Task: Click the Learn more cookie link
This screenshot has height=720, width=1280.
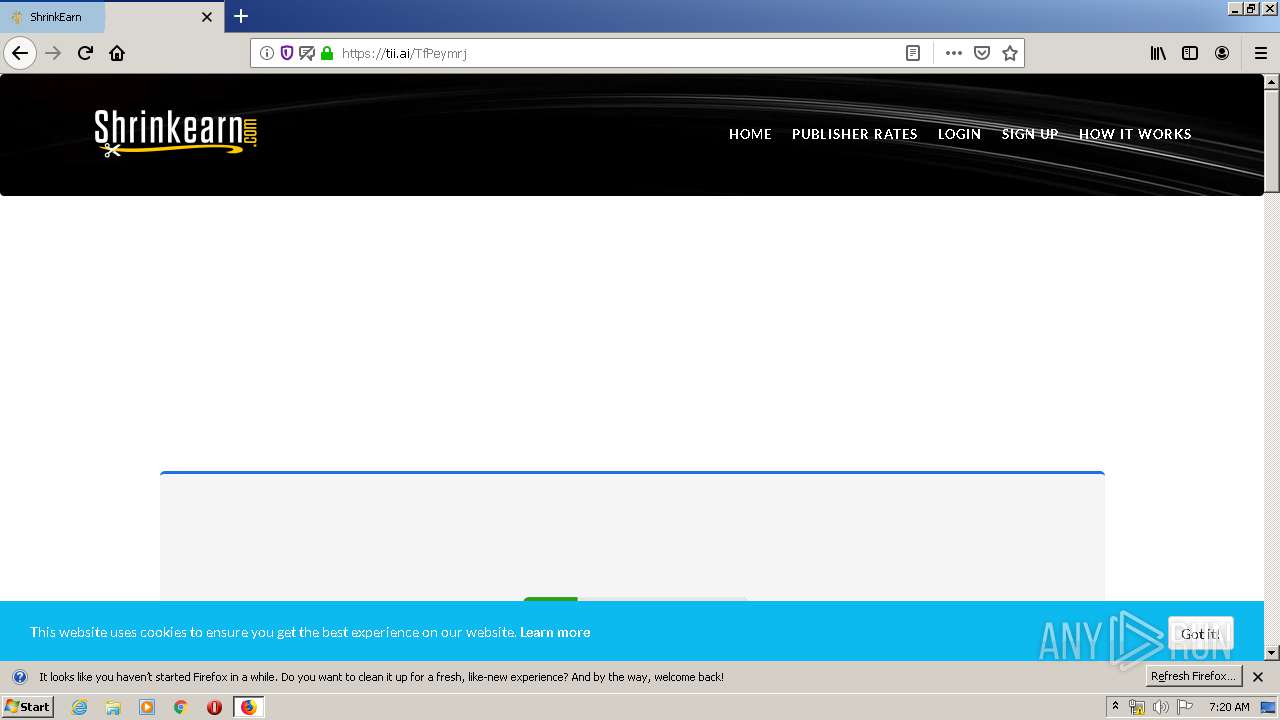Action: click(x=555, y=632)
